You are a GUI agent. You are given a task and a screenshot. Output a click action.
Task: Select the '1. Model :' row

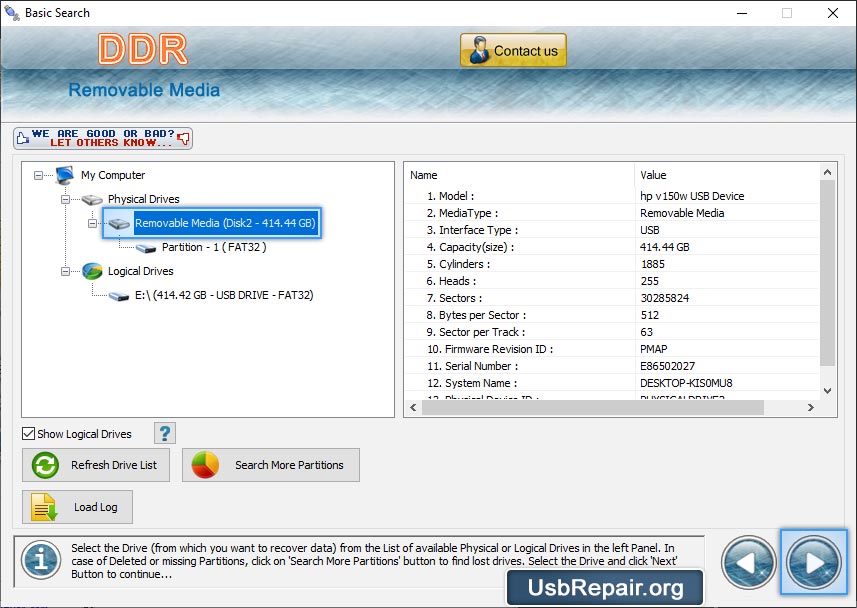(612, 196)
